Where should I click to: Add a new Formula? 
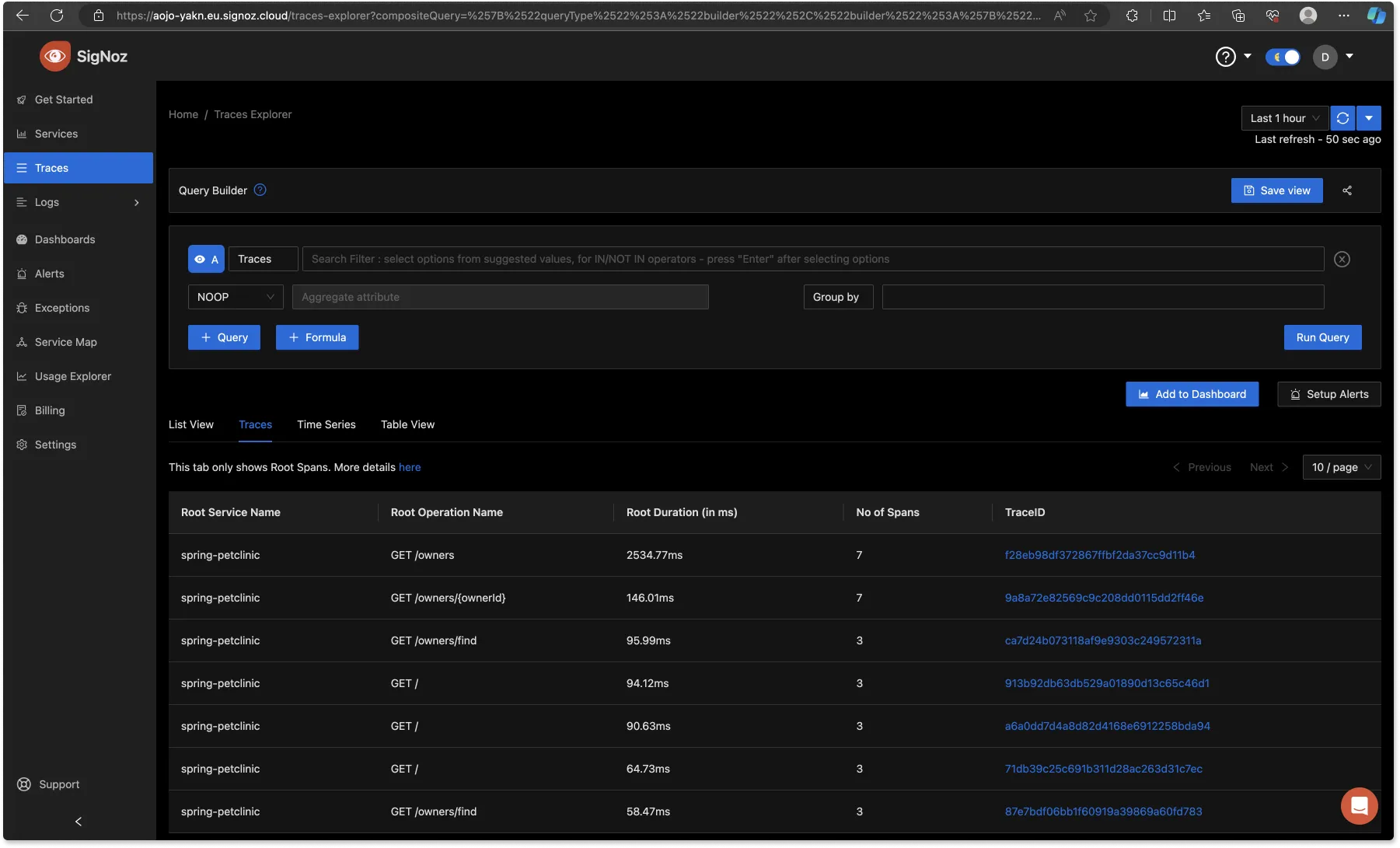coord(317,337)
